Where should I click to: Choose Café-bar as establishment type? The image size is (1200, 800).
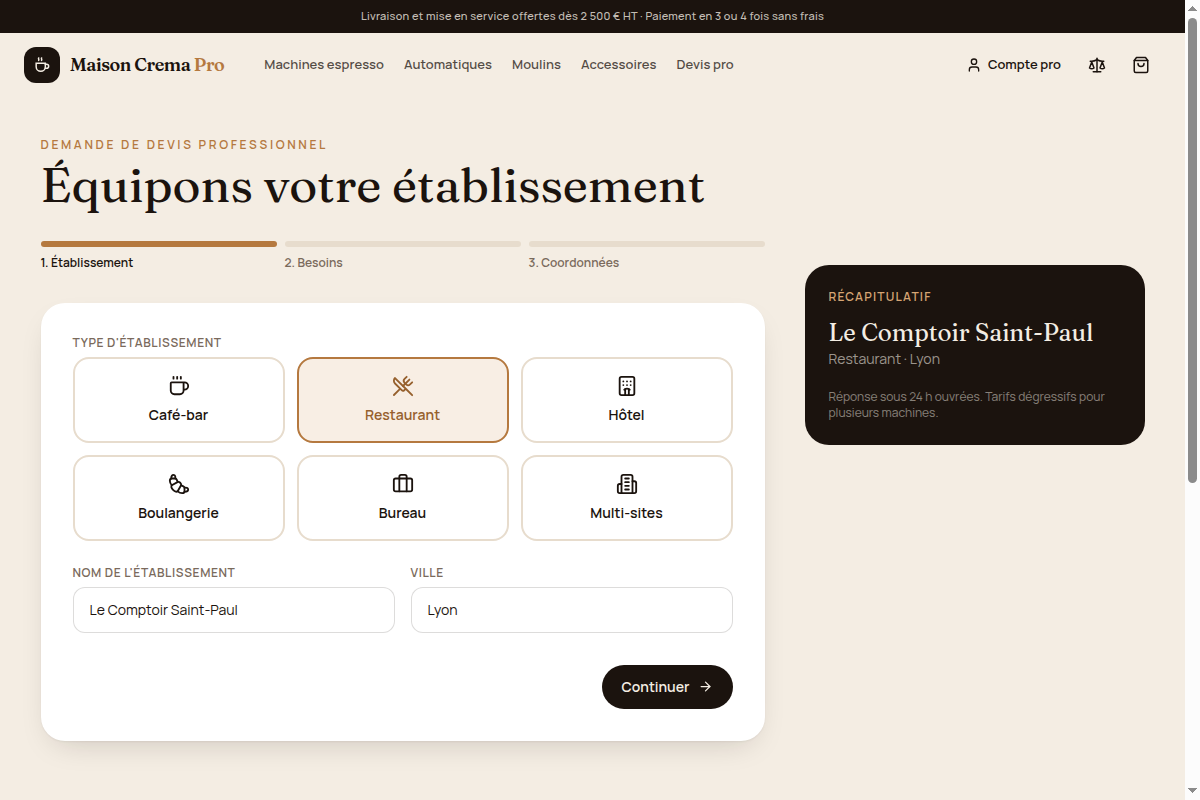[x=179, y=400]
